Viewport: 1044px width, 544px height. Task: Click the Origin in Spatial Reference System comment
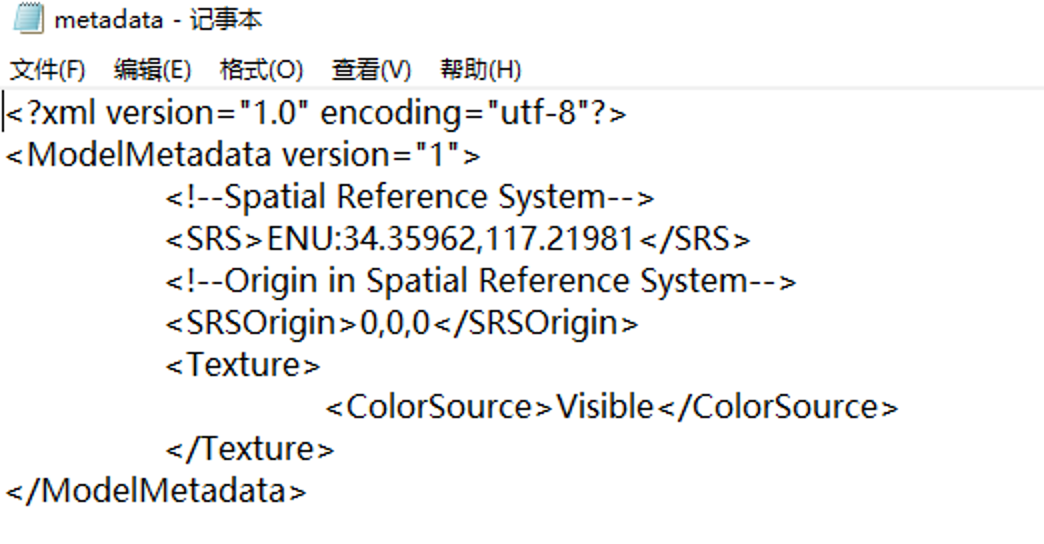(x=481, y=281)
